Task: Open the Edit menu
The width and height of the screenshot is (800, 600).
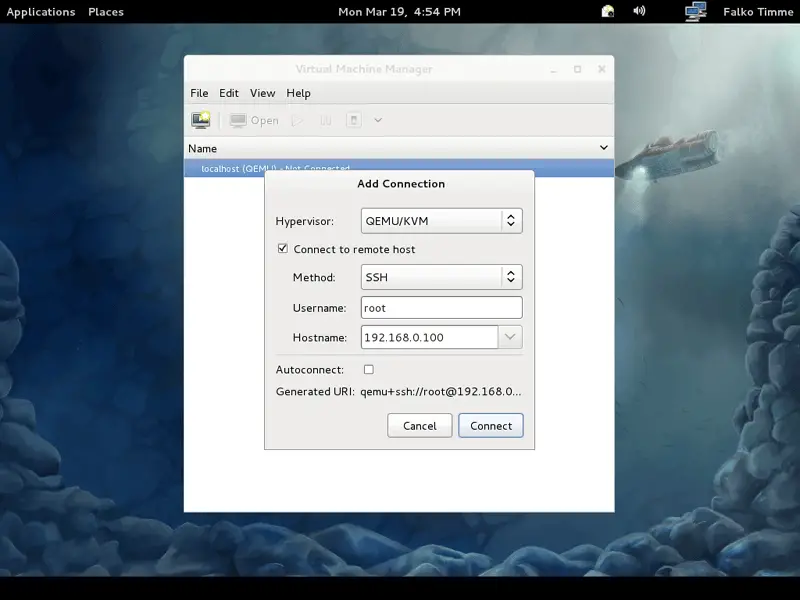Action: click(x=229, y=93)
